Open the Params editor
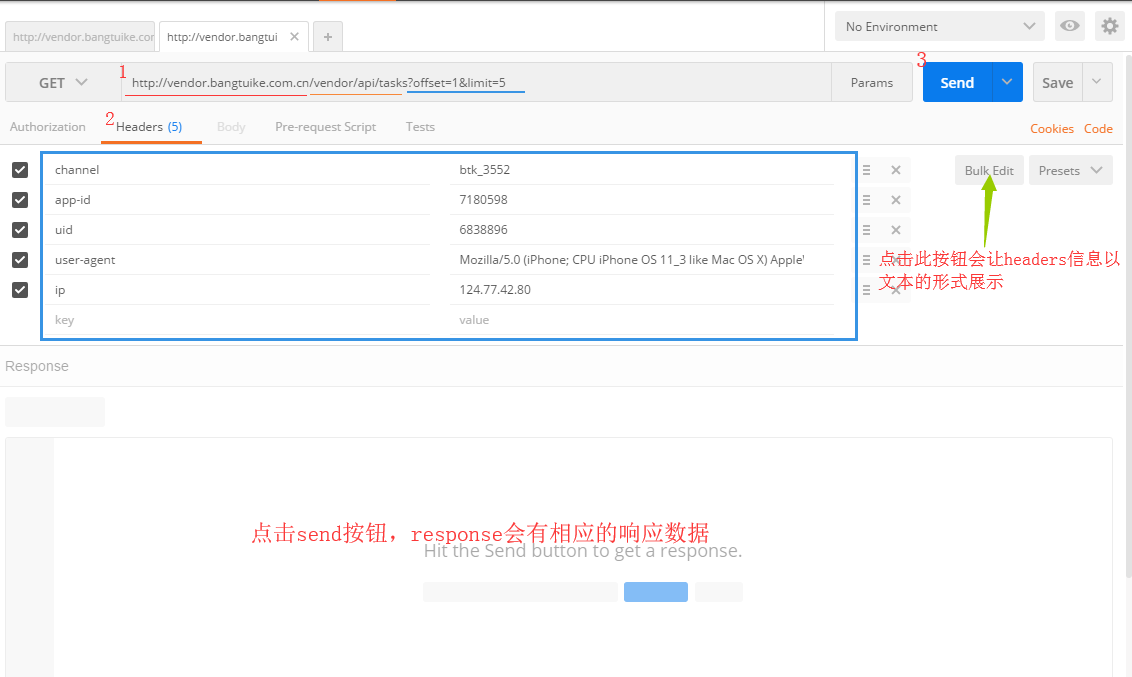The height and width of the screenshot is (677, 1132). coord(872,83)
